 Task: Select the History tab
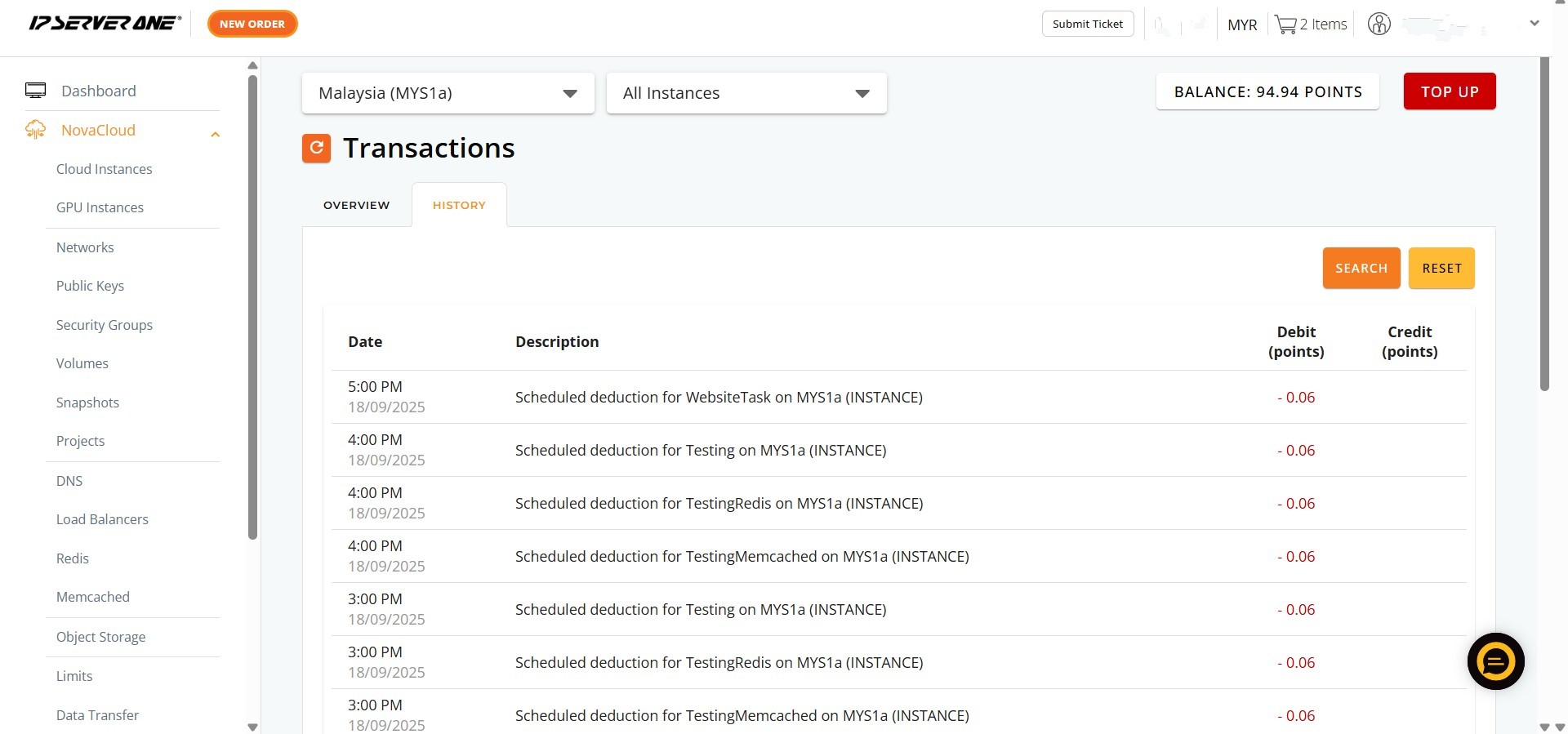(x=459, y=205)
